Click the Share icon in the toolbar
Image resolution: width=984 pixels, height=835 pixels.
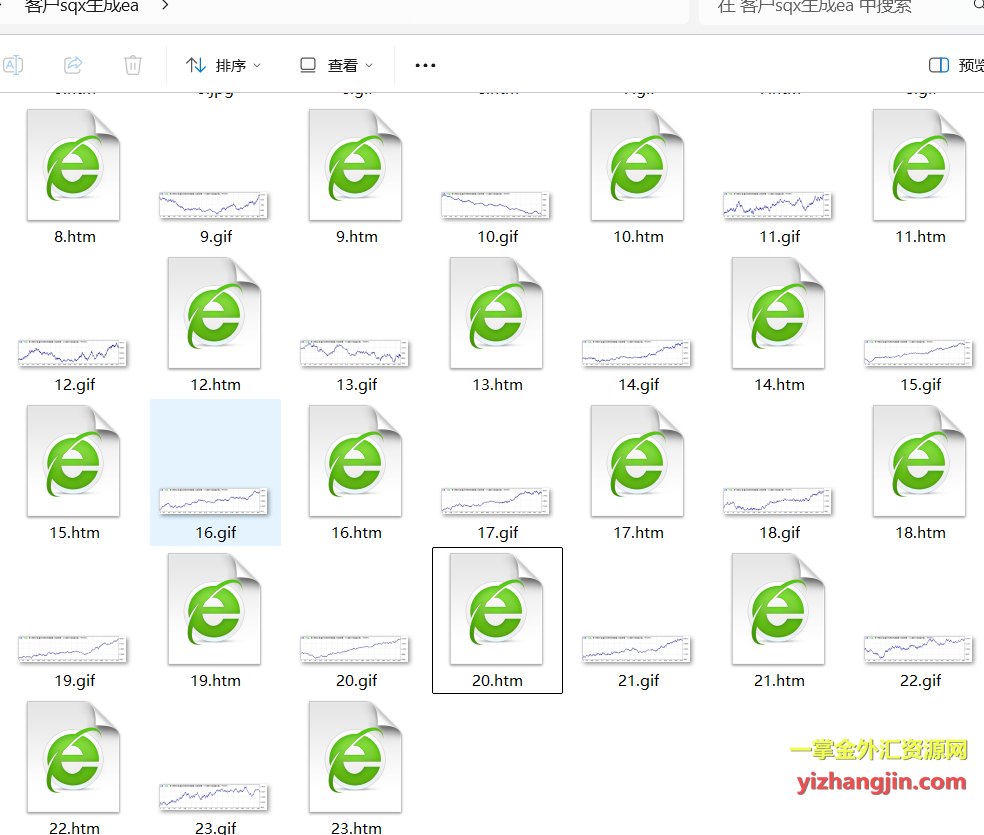click(73, 65)
